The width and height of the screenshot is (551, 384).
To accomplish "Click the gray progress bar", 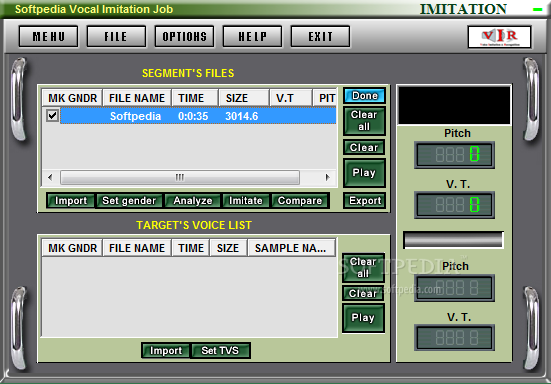I will [x=454, y=240].
